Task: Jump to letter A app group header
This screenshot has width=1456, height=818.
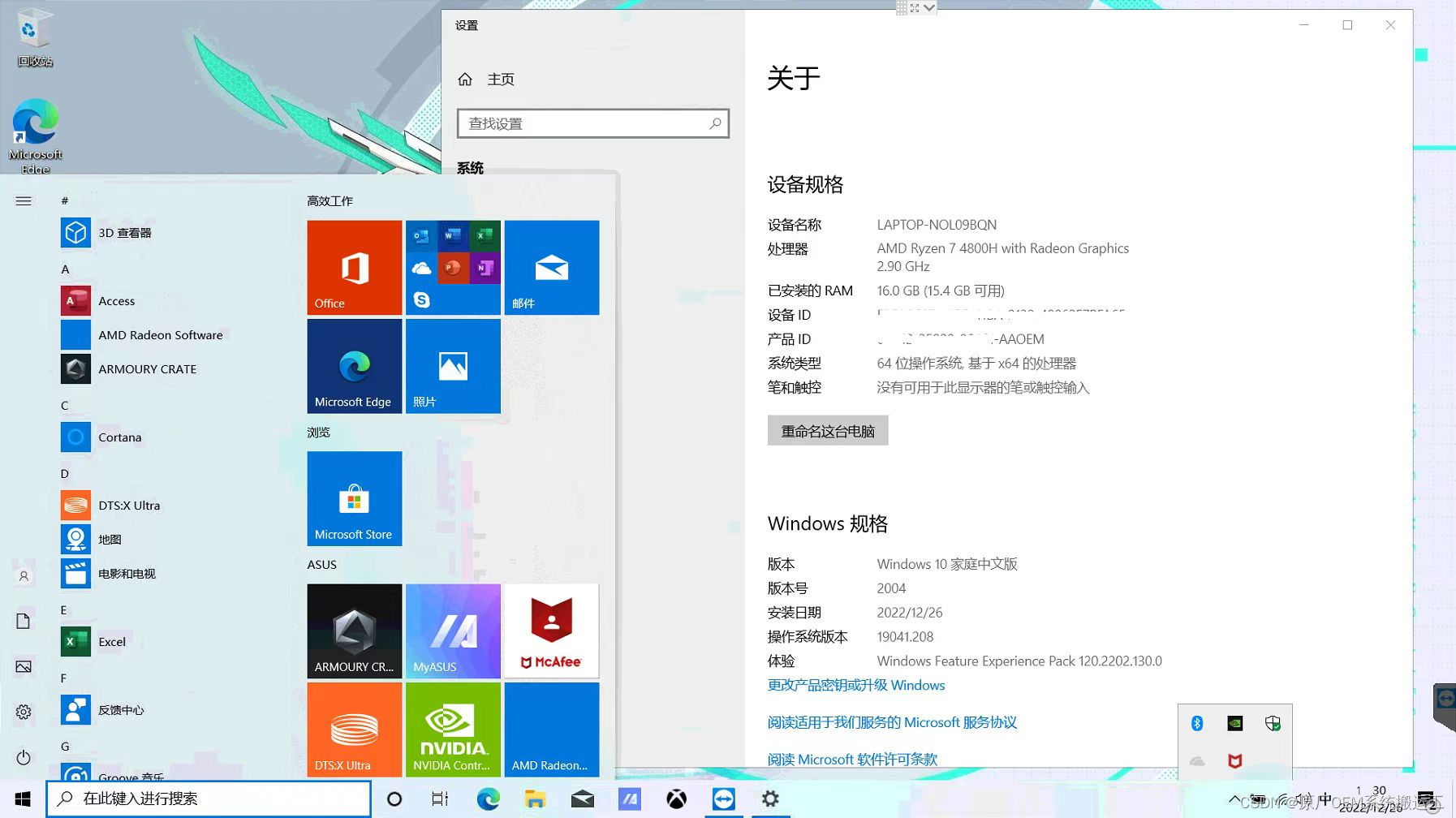Action: (x=65, y=269)
